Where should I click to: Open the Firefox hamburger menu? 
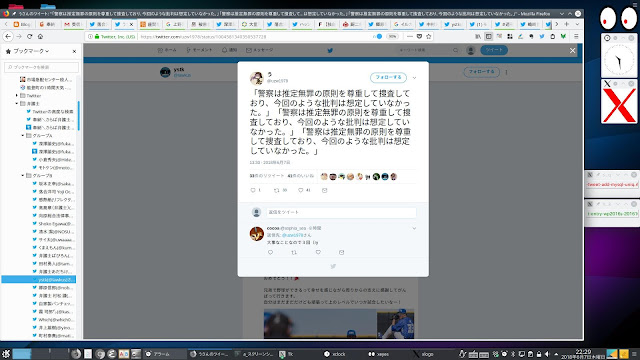[576, 36]
